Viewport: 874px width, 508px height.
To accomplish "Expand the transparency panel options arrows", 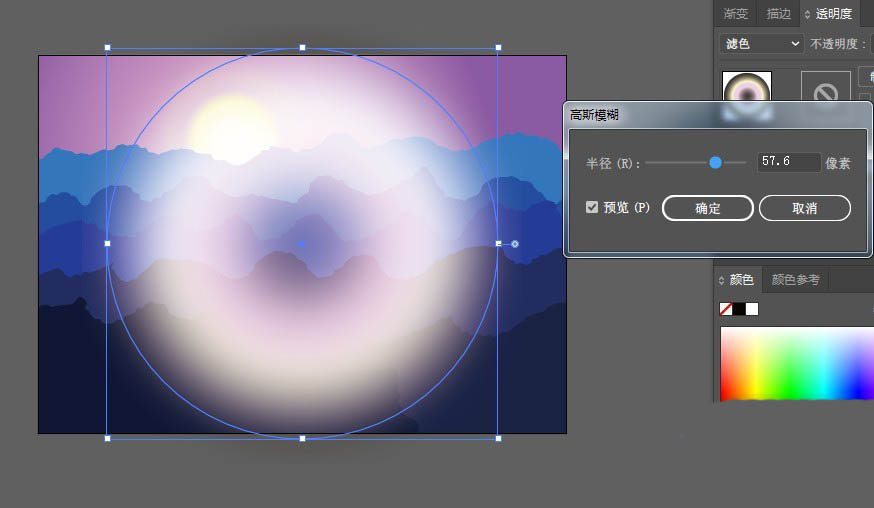I will [x=807, y=14].
